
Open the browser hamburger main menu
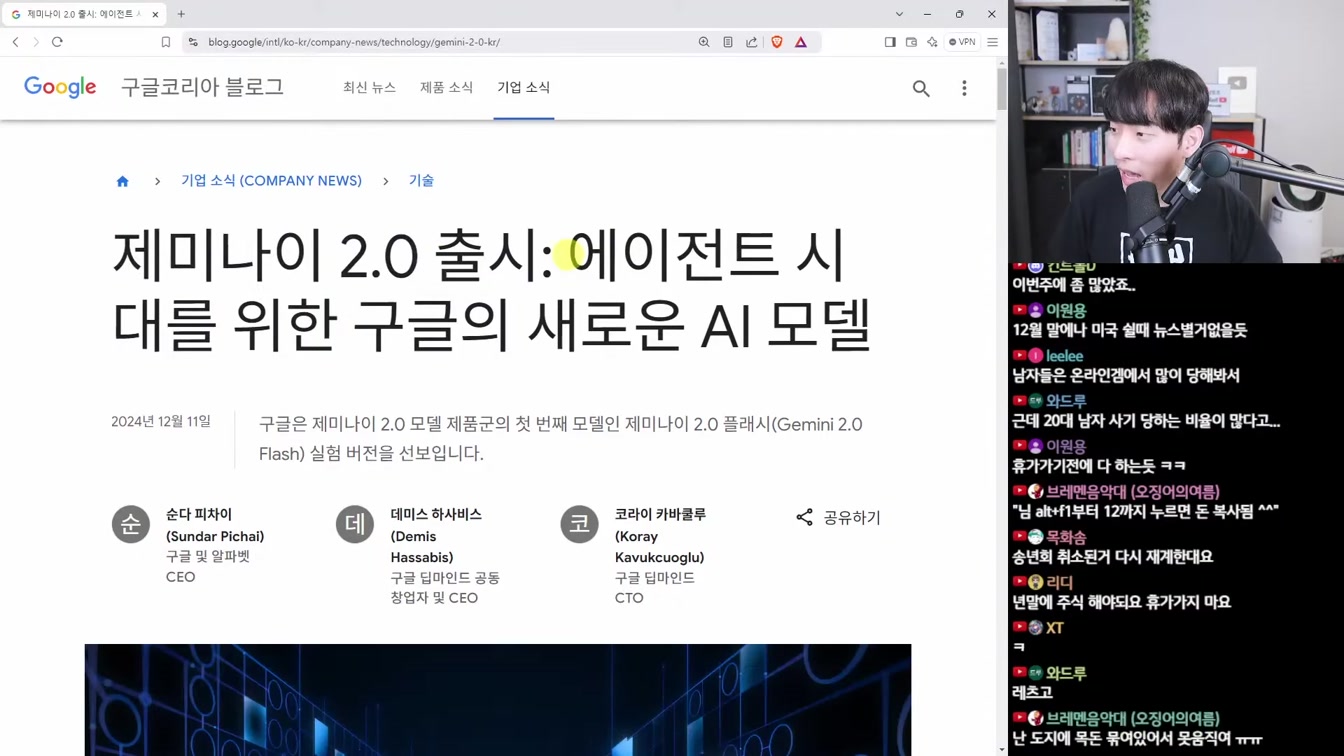pos(992,42)
